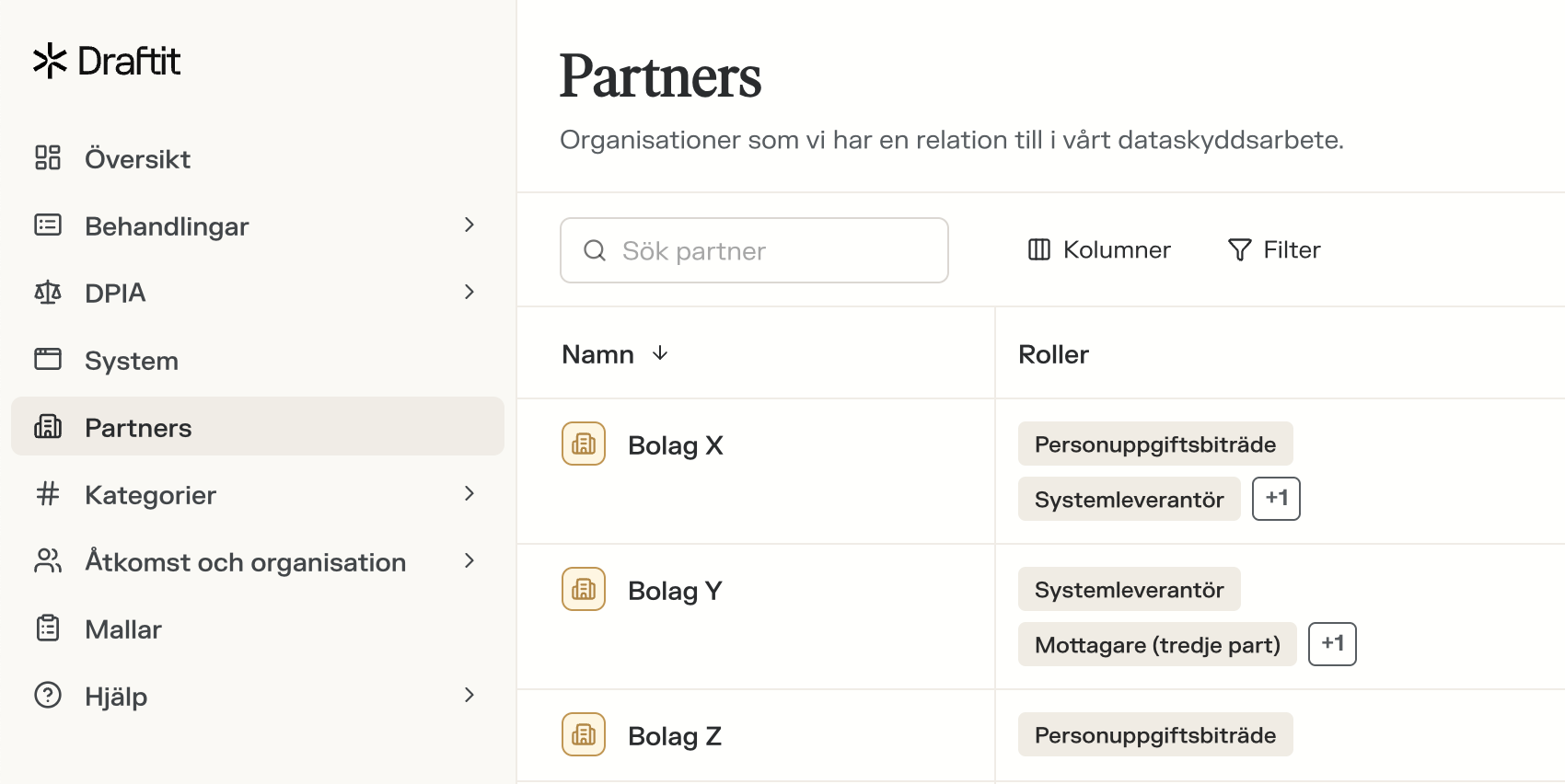
Task: Click the Mallar clipboard icon
Action: [48, 628]
